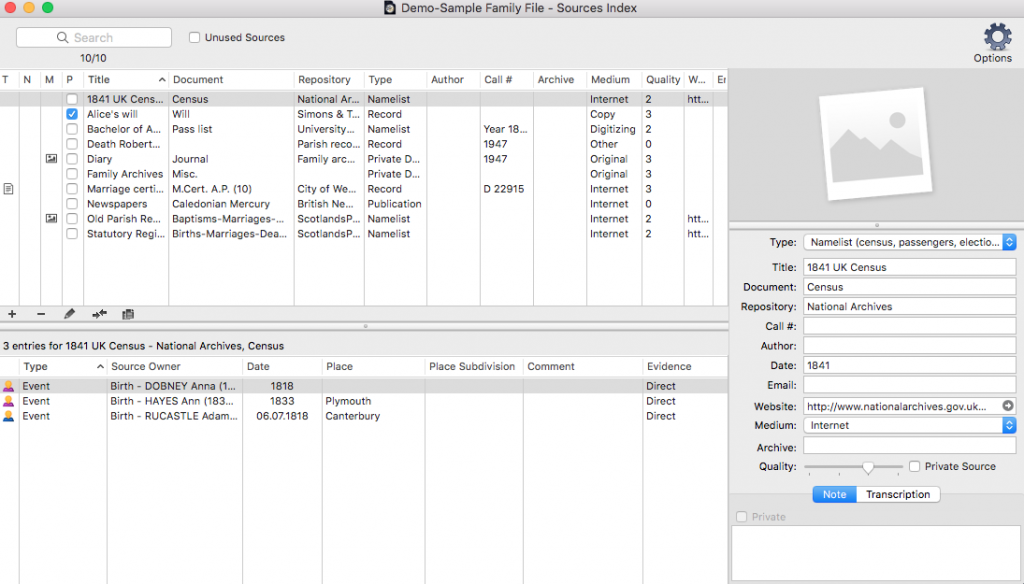Uncheck private box for Alice's will
Viewport: 1024px width, 584px height.
pyautogui.click(x=71, y=114)
